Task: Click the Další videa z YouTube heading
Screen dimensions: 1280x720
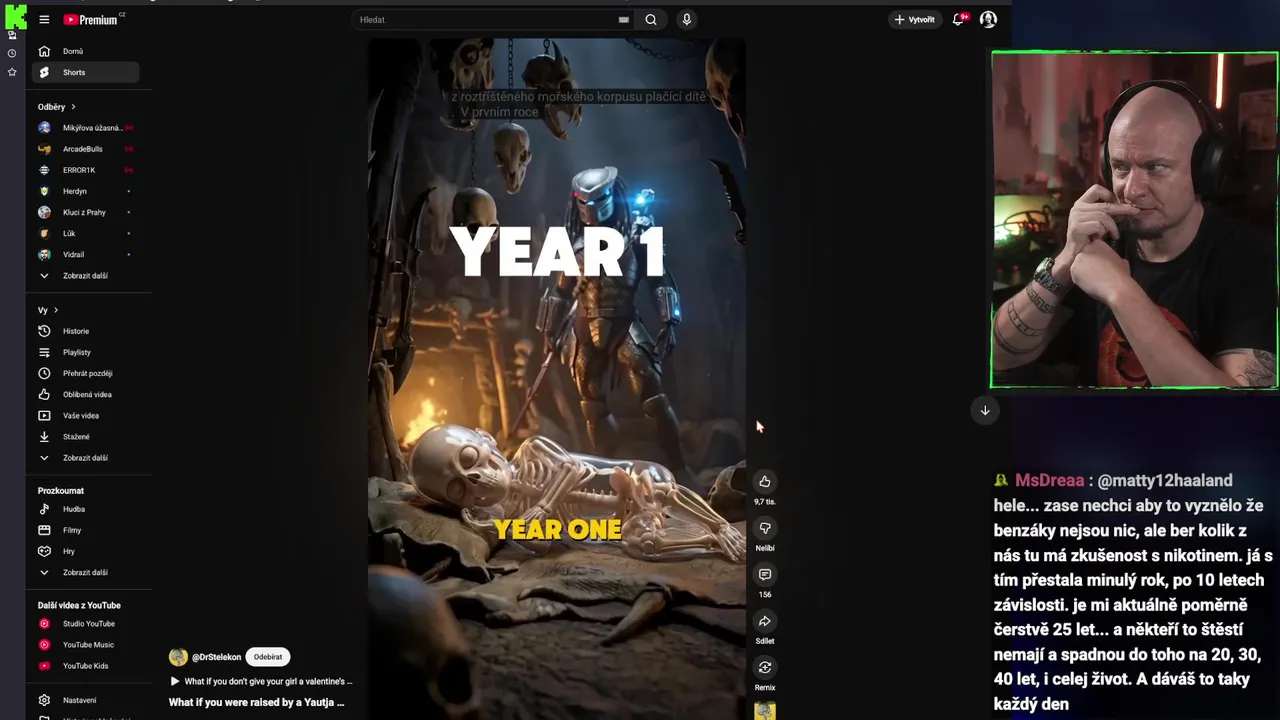Action: coord(79,605)
